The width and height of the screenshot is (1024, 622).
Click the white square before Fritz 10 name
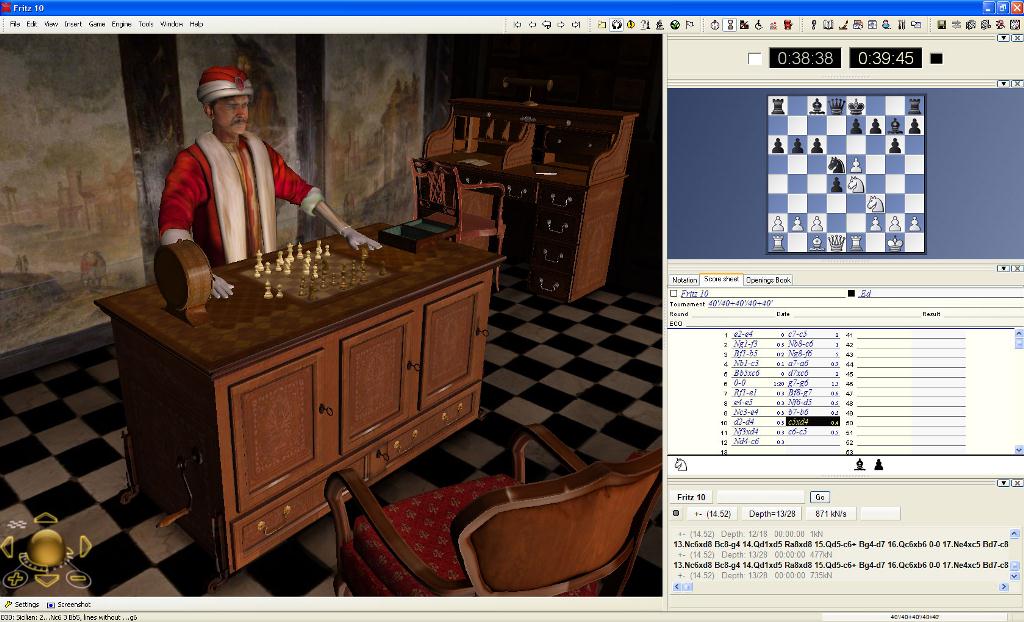pos(673,294)
